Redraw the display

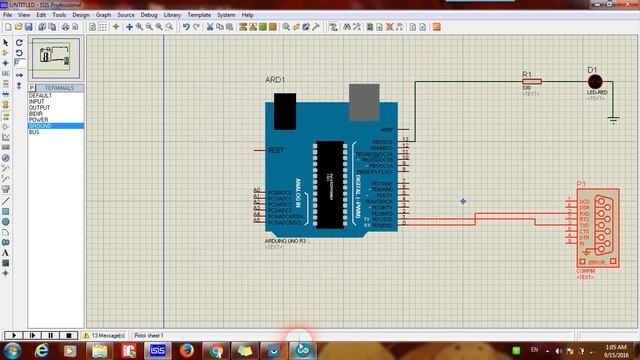(93, 27)
